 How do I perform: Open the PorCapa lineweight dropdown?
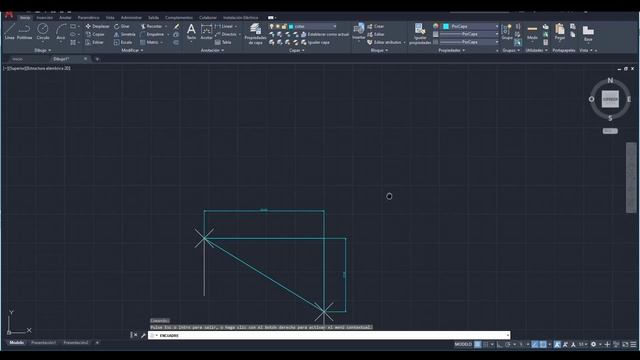point(469,34)
